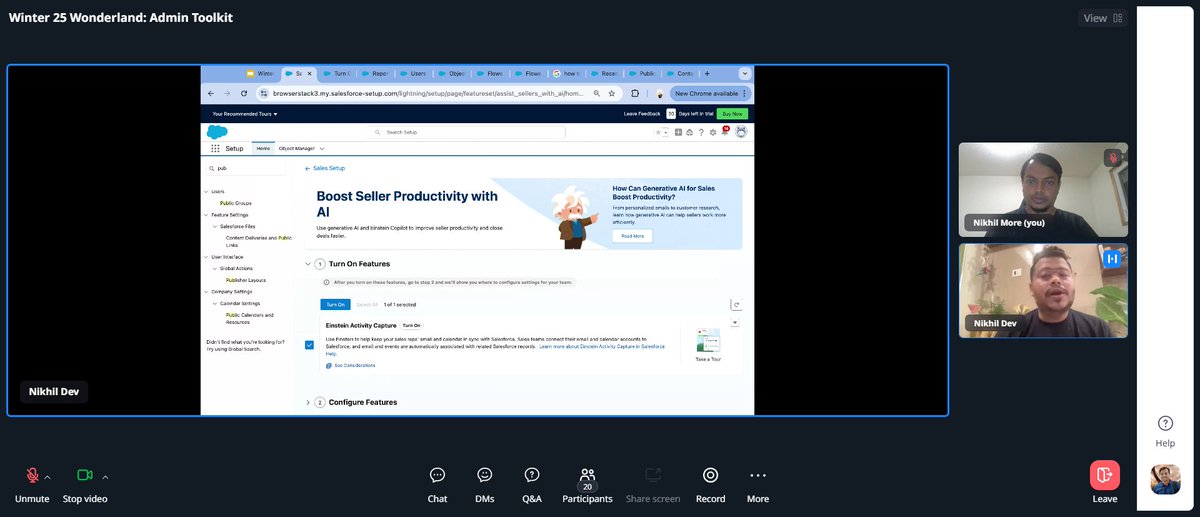Select the Nikhil More (you) video tile
The width and height of the screenshot is (1200, 517).
pyautogui.click(x=1043, y=189)
